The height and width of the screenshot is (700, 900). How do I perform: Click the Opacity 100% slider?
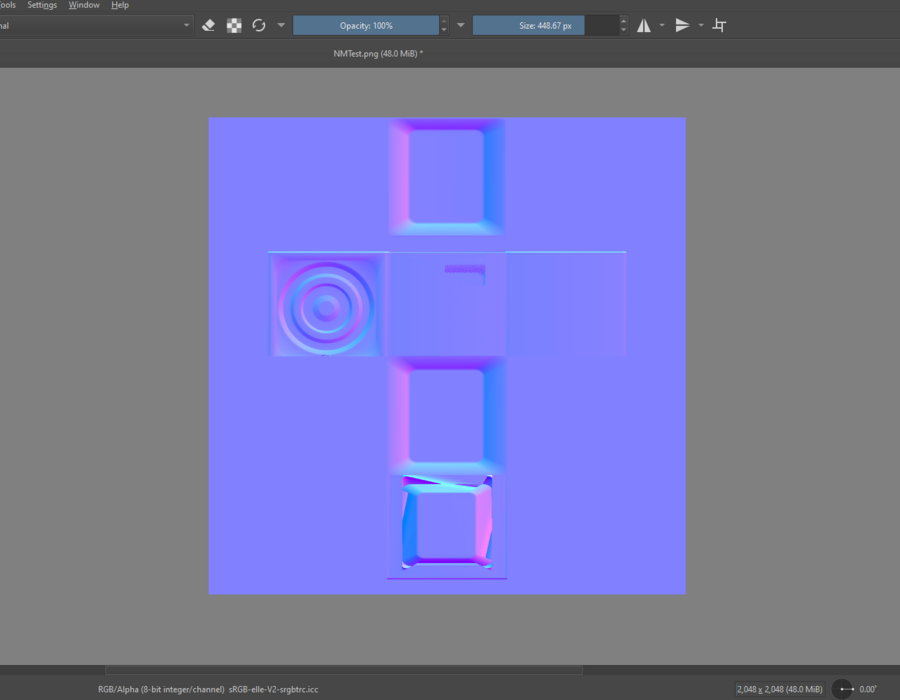tap(366, 25)
